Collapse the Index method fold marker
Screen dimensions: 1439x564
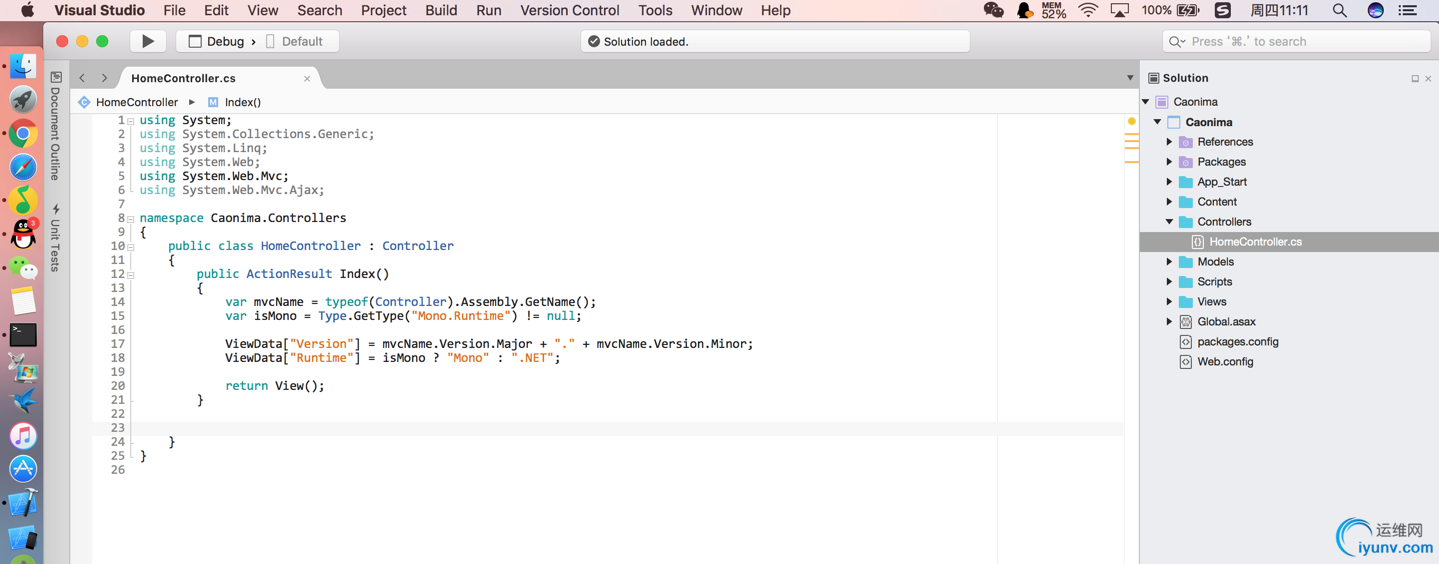131,275
